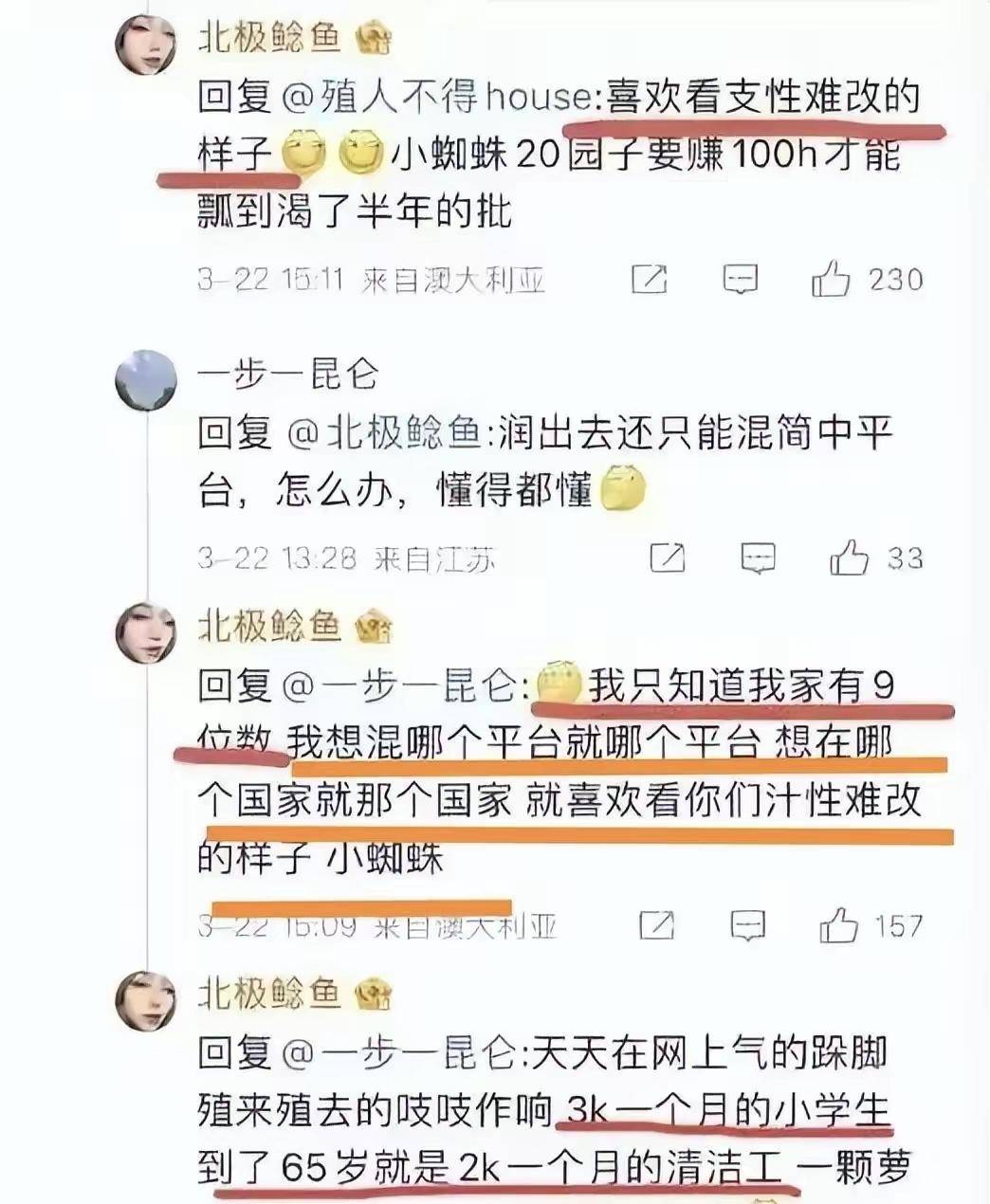The image size is (990, 1204).
Task: Repost the comment posted at 3-22 15:11
Action: coord(650,280)
